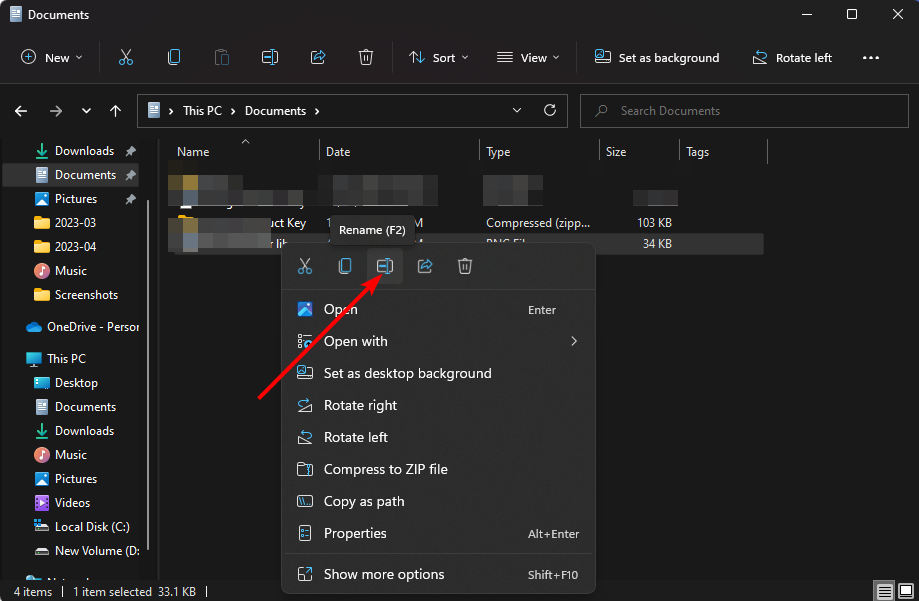Choose Set as desktop background

pos(438,373)
